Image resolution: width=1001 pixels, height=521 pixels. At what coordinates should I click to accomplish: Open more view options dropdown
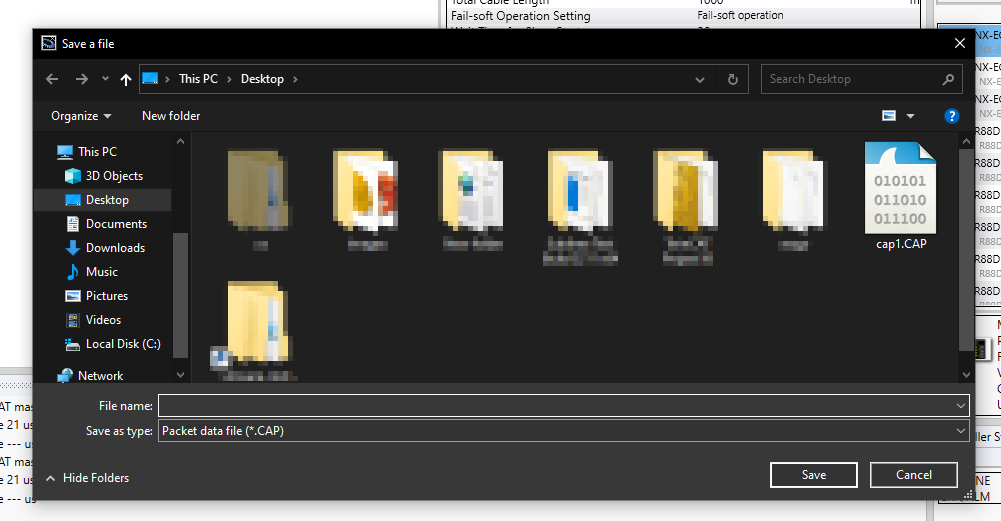[910, 116]
